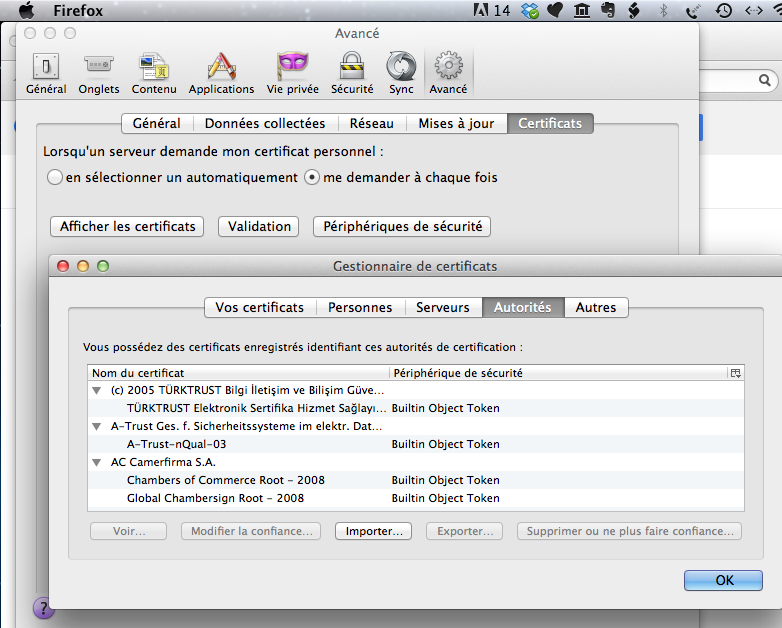The image size is (782, 628).
Task: Open the Firefox menu in menu bar
Action: (x=78, y=10)
